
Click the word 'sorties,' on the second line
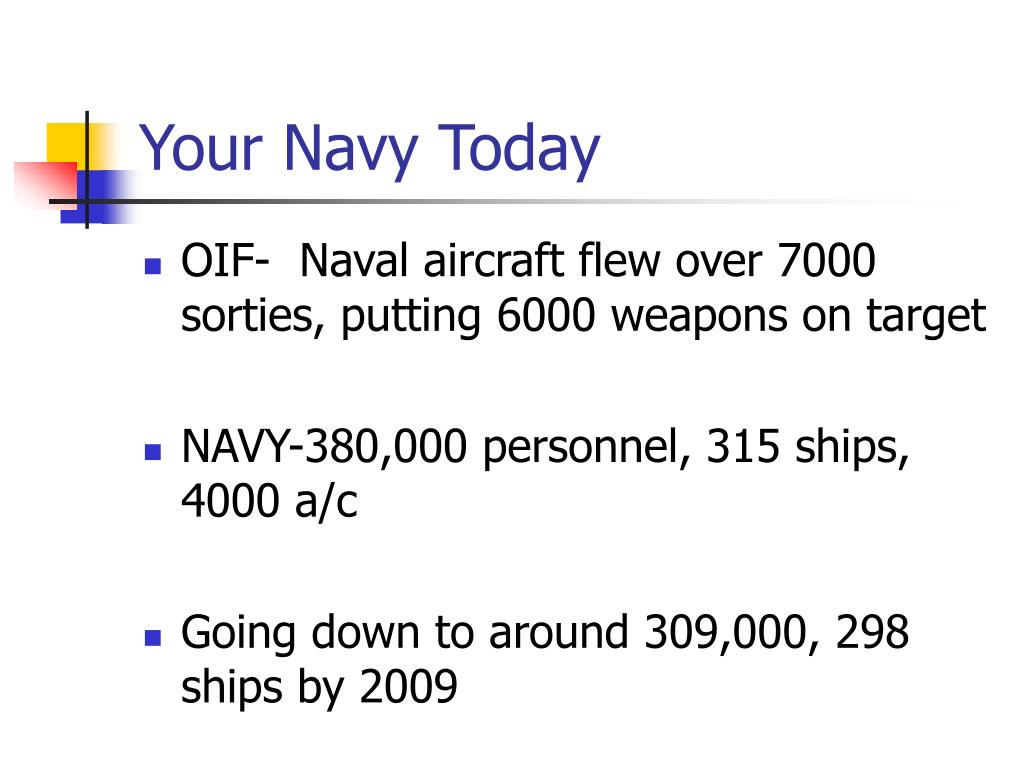tap(253, 317)
